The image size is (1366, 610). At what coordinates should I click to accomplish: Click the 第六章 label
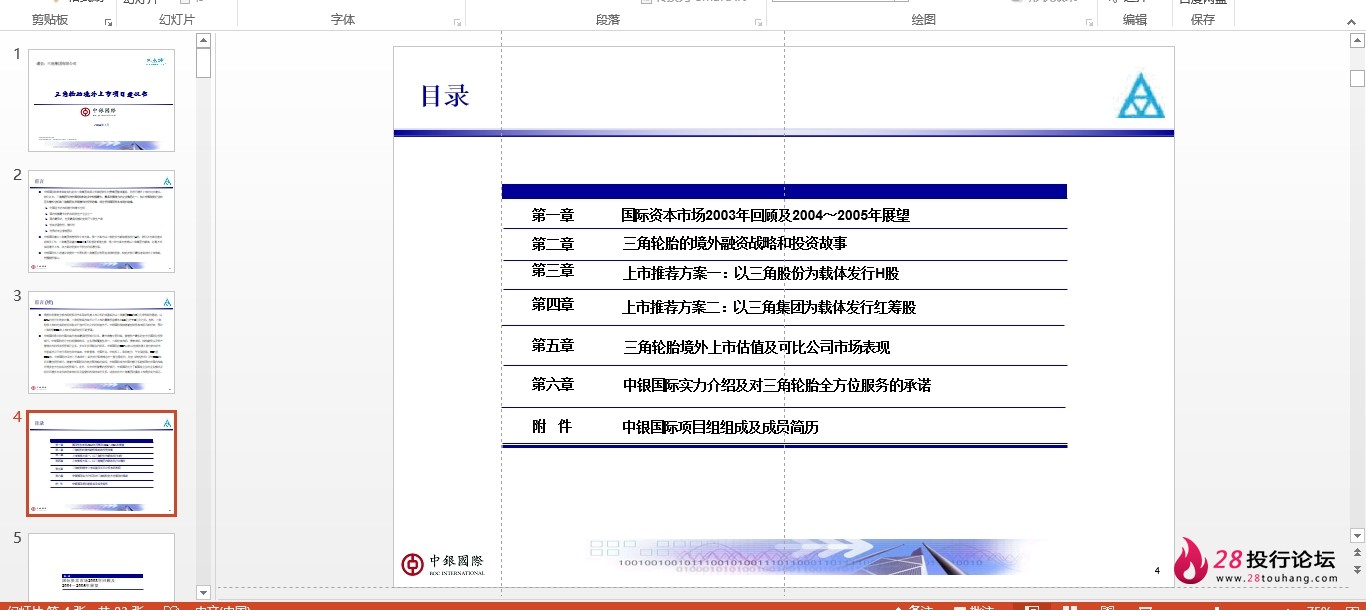tap(553, 384)
